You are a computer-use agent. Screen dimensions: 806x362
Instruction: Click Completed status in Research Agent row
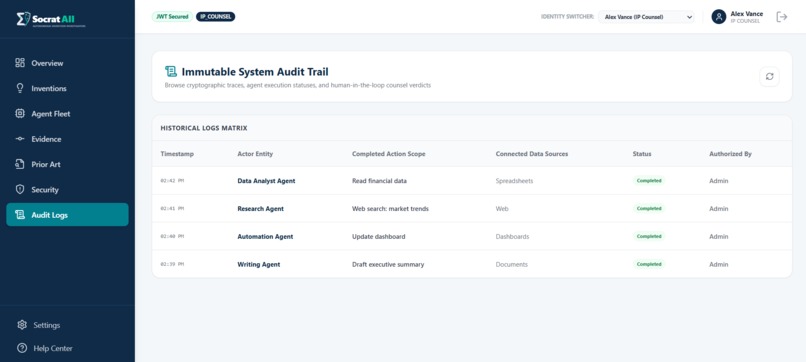(649, 208)
